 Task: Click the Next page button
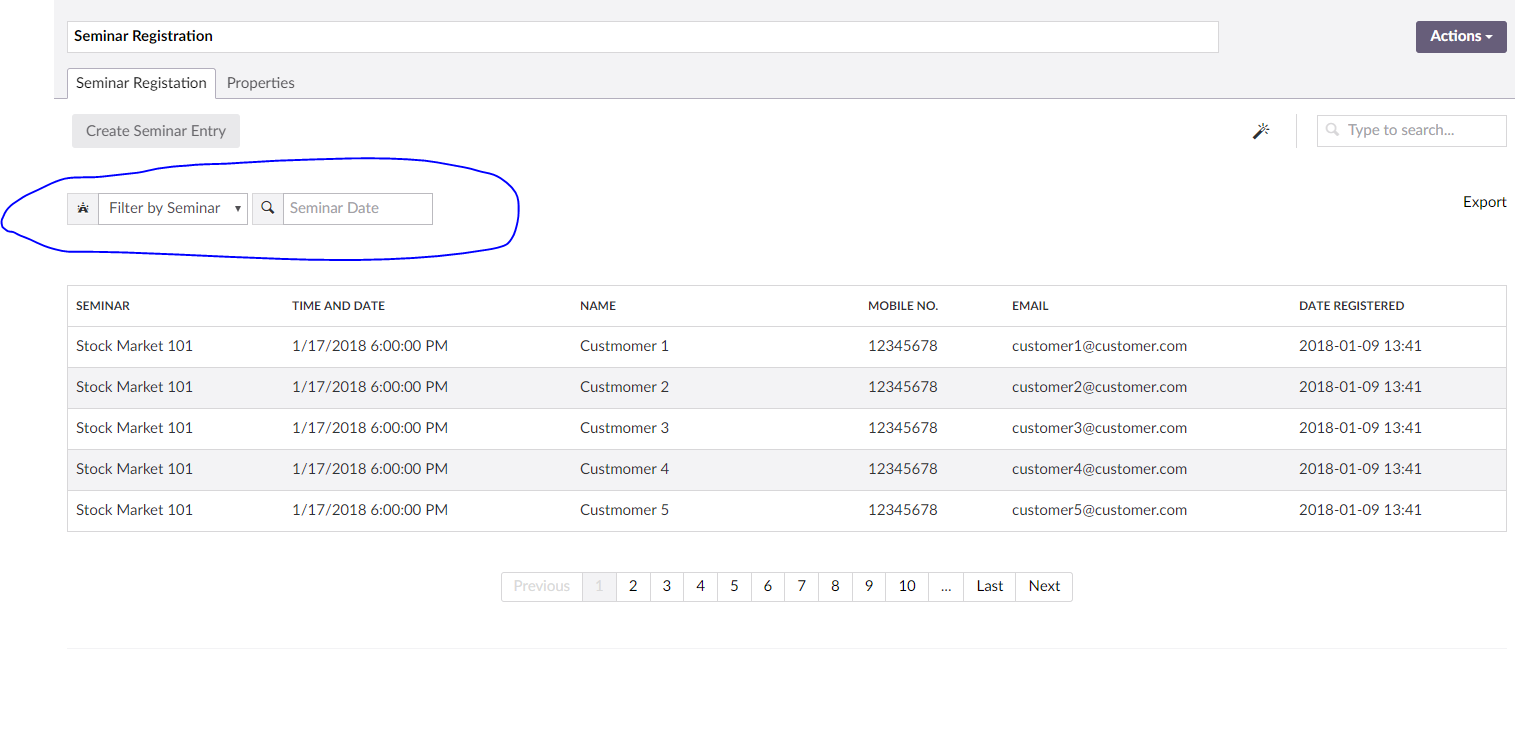[1044, 586]
